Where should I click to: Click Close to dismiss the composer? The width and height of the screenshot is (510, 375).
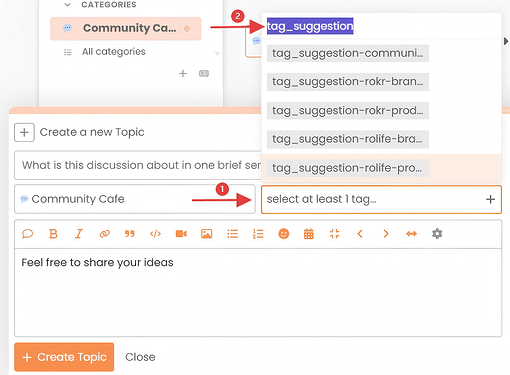(140, 357)
